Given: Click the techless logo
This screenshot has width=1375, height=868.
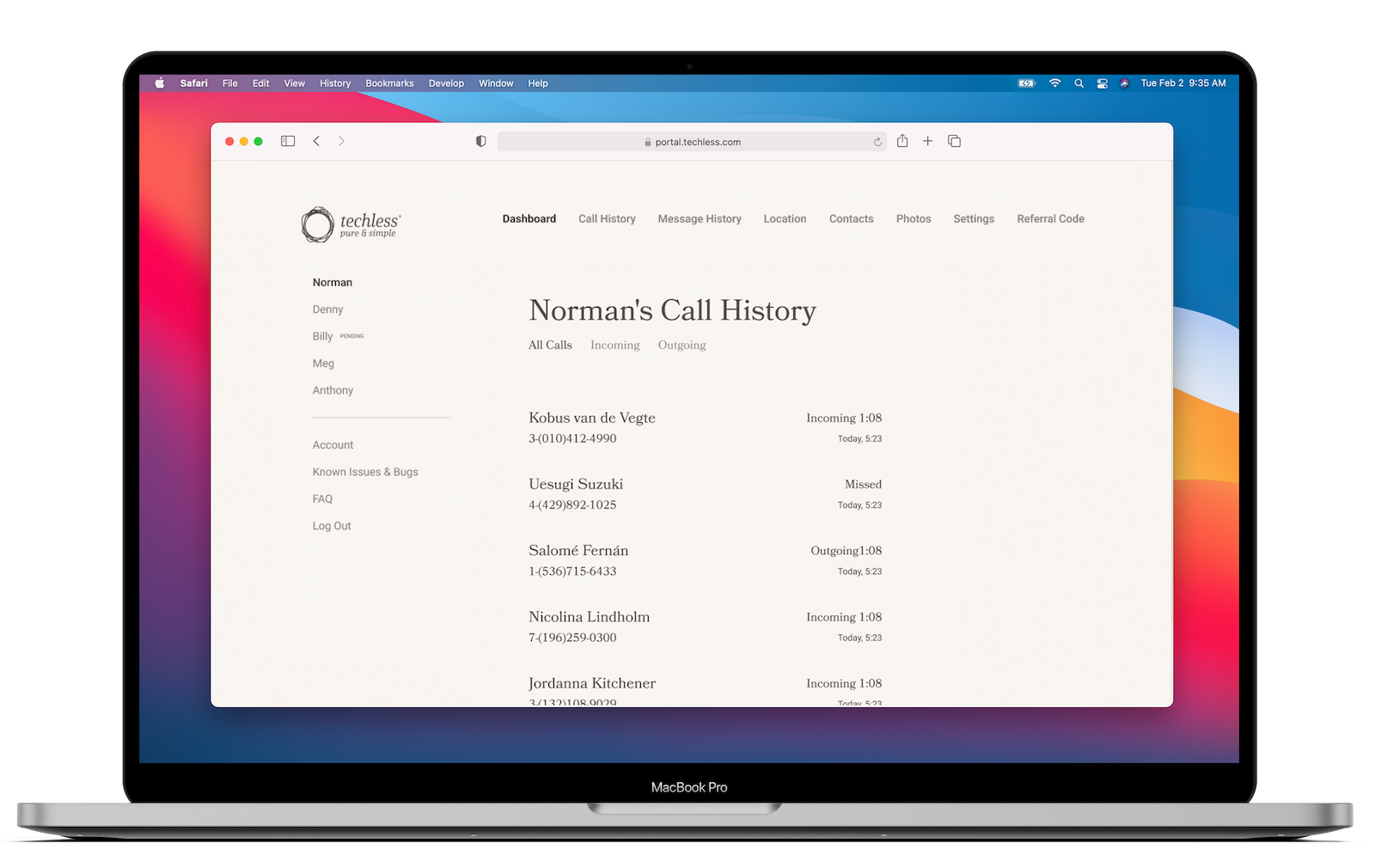Looking at the screenshot, I should pyautogui.click(x=351, y=224).
